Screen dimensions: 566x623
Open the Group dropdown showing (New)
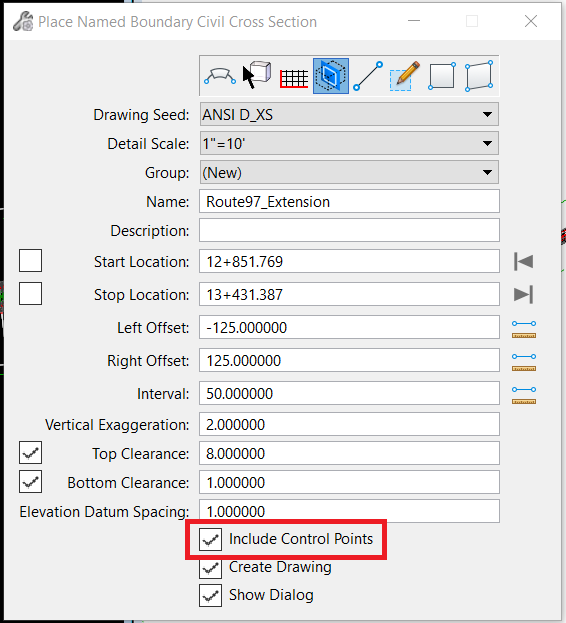pos(349,172)
